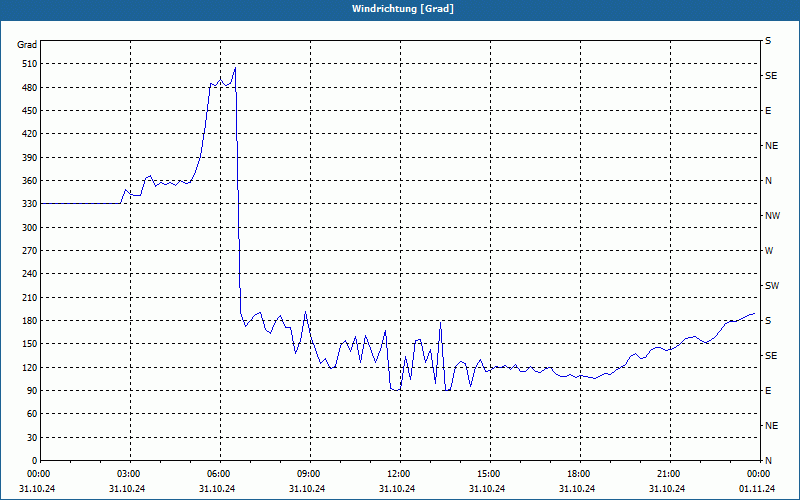
Task: Click the 300 y-axis label
Action: click(30, 228)
